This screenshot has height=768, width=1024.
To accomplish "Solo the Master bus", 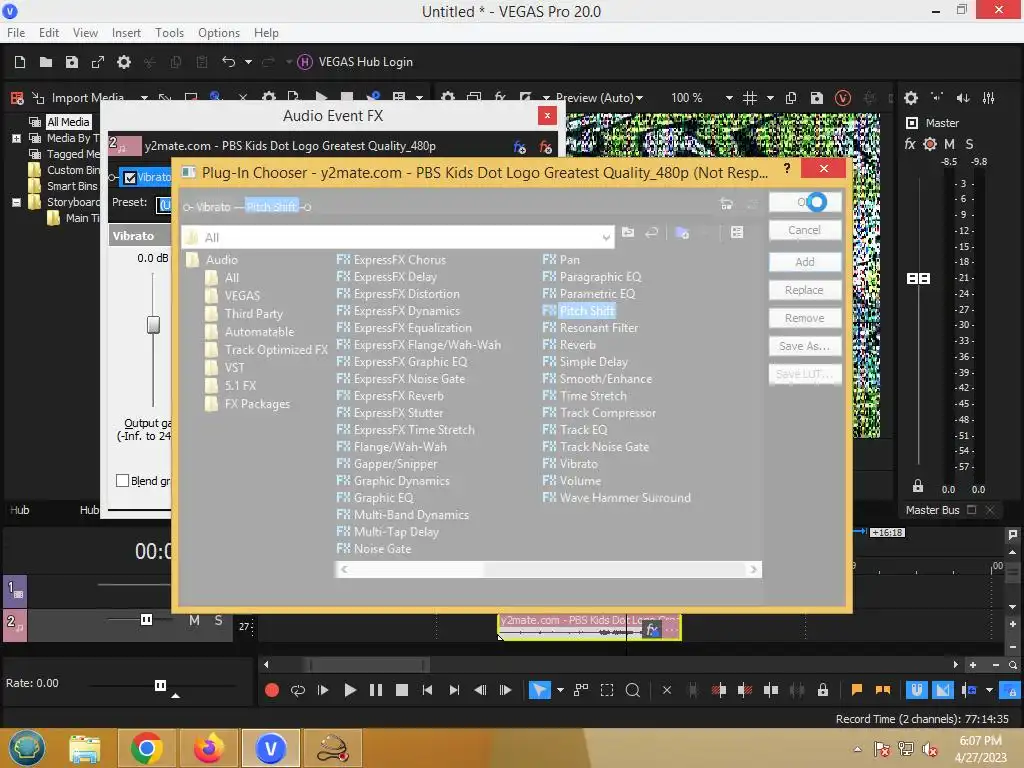I will pos(969,144).
